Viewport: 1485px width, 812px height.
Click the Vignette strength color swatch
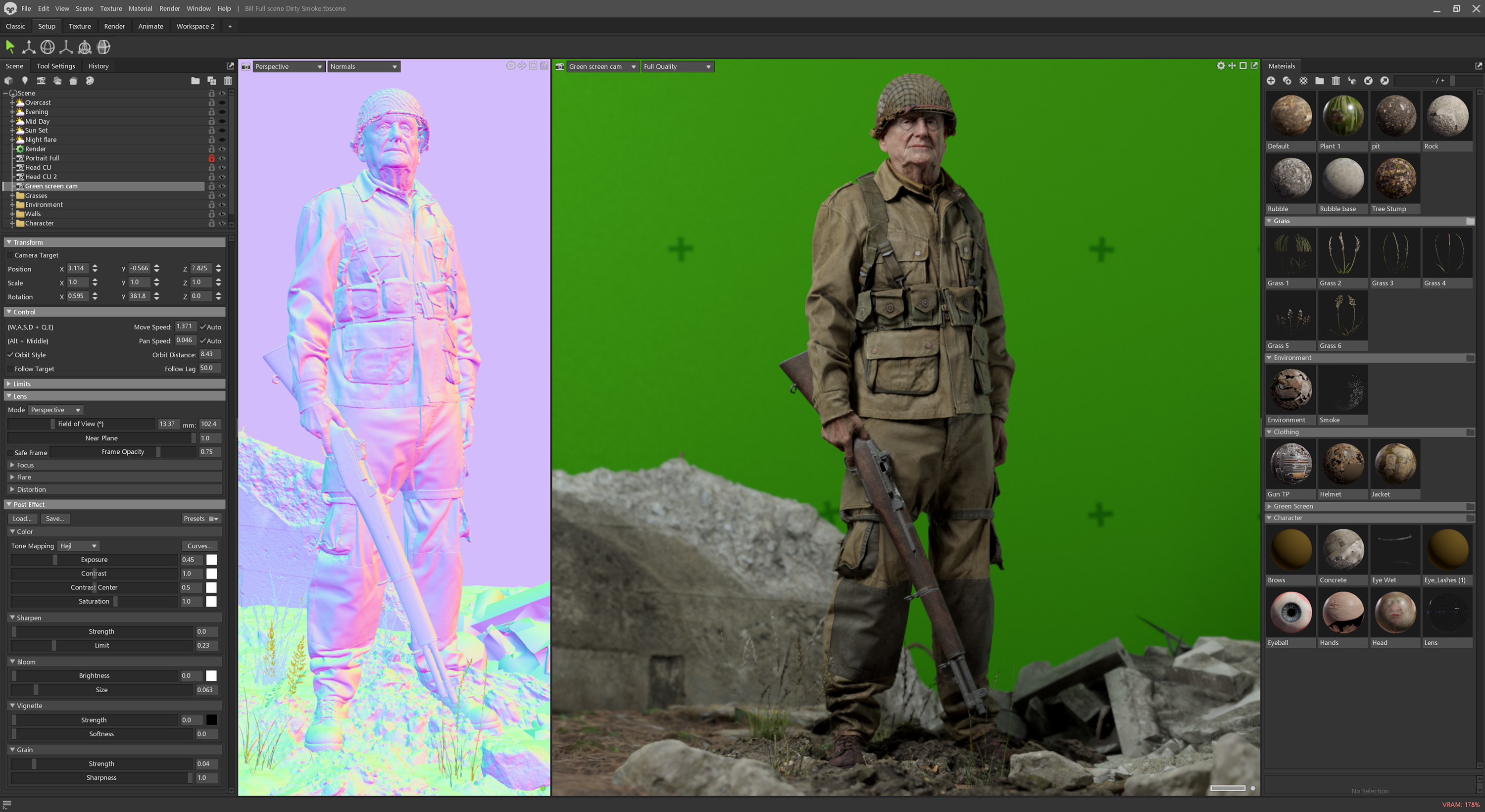[x=211, y=719]
